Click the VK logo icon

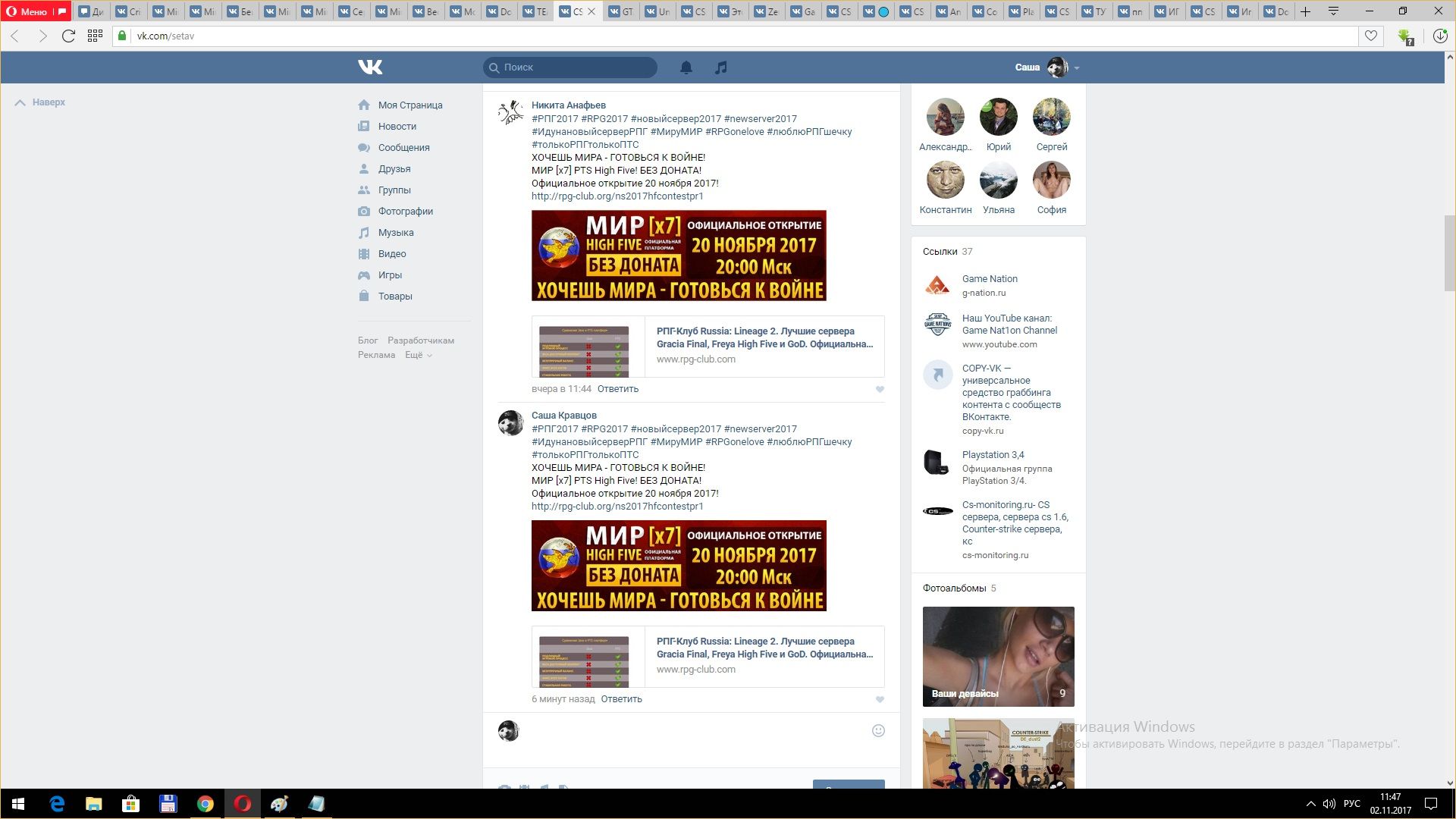pos(370,67)
